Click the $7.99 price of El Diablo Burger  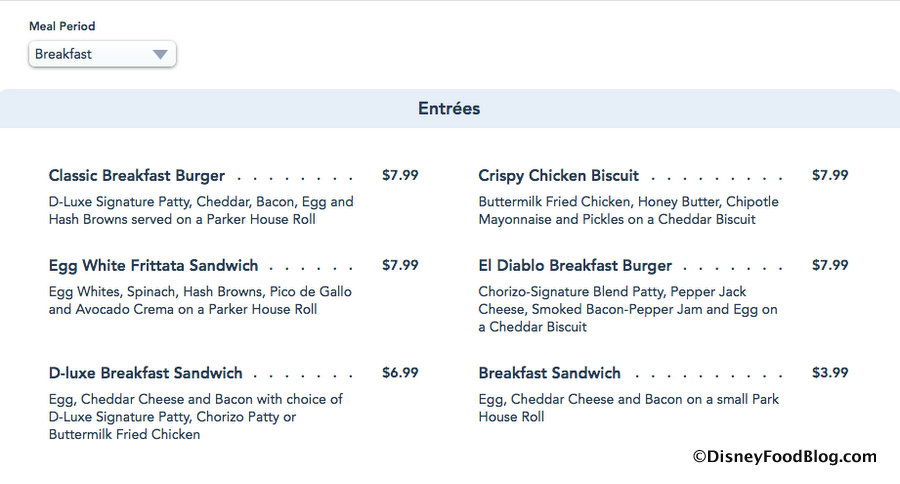coord(830,266)
